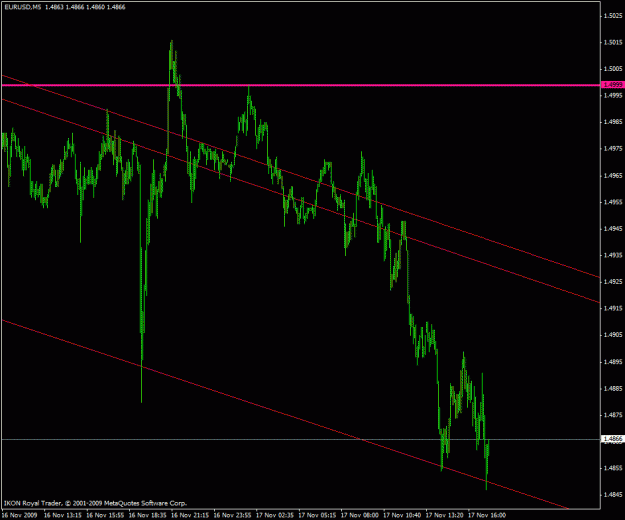Click the 1.4915 price scale label
Screen dimensions: 625x520
coord(613,308)
